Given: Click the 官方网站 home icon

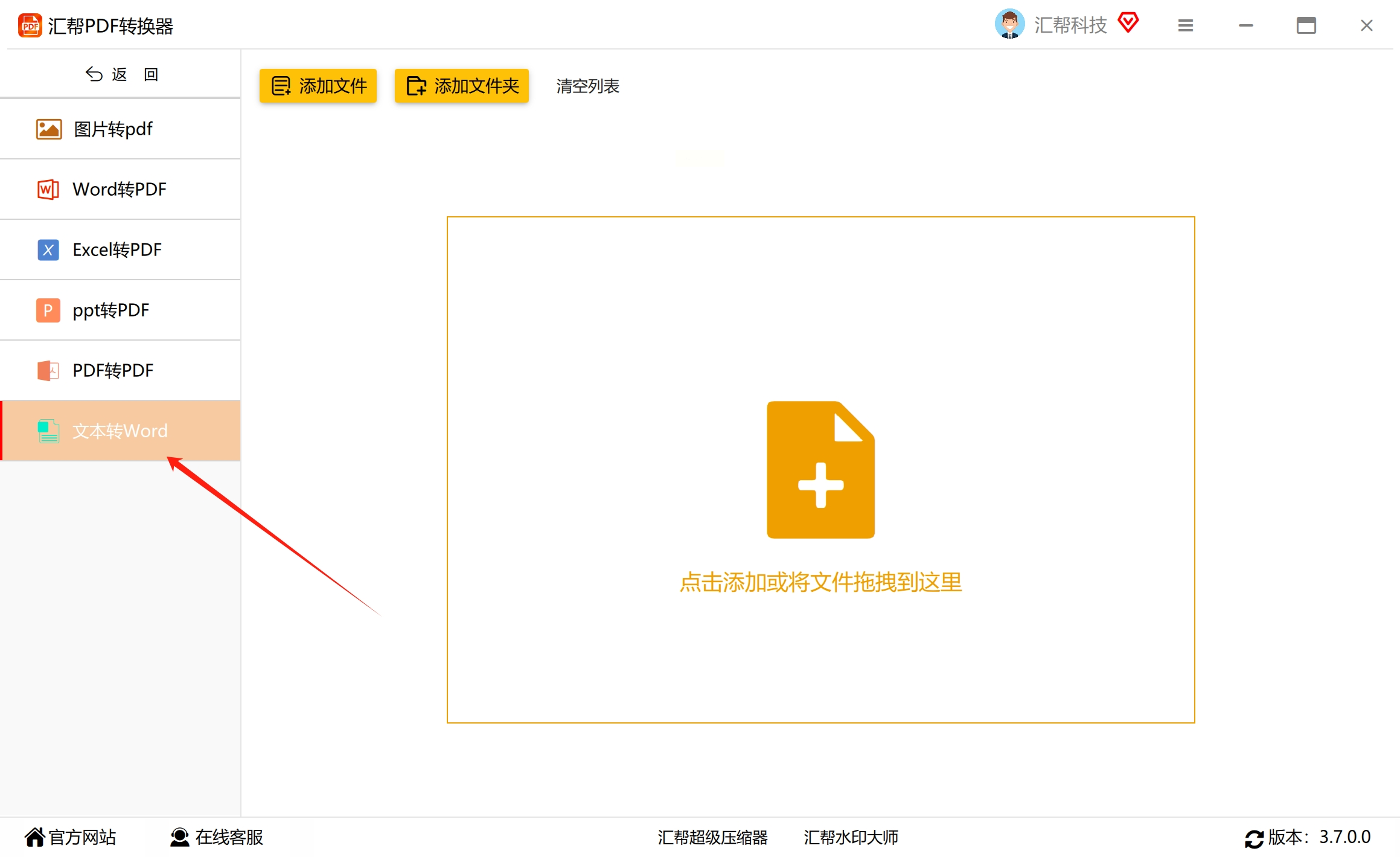Looking at the screenshot, I should (34, 837).
